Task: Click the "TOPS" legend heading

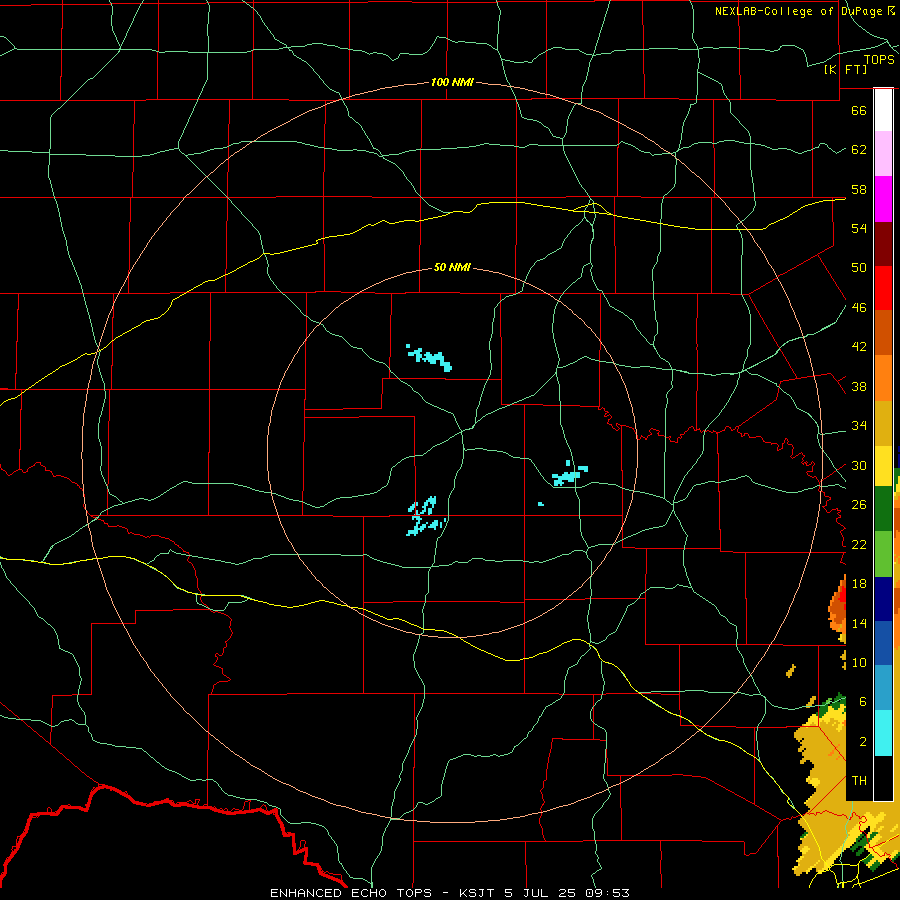Action: pos(879,60)
